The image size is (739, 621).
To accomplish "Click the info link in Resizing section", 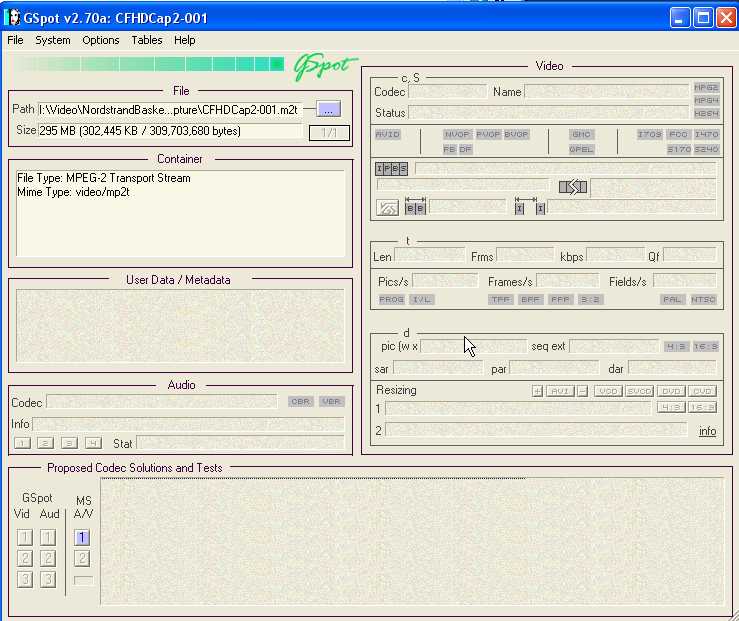I will [707, 431].
